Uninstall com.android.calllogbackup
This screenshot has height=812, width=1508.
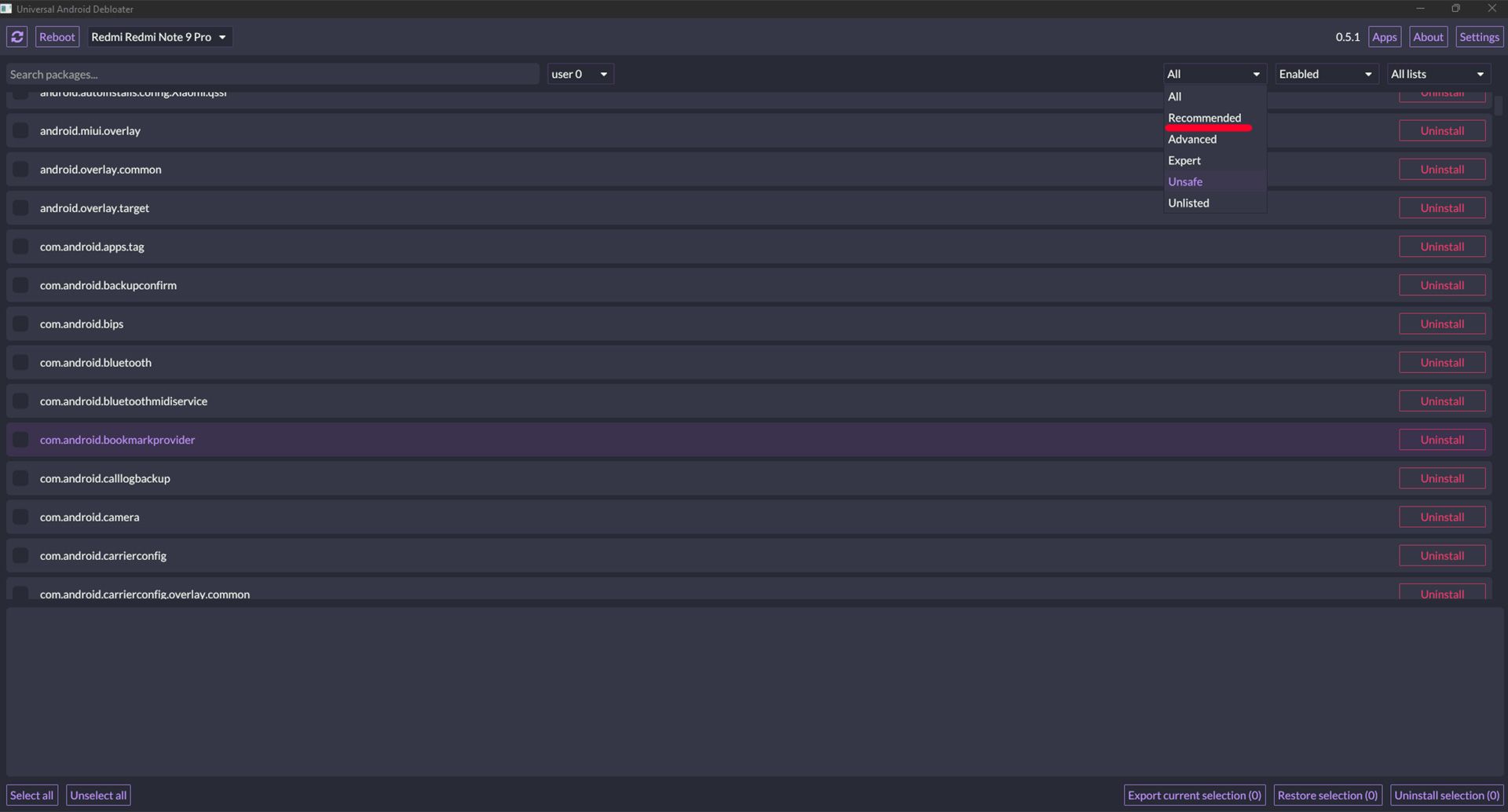(1442, 477)
